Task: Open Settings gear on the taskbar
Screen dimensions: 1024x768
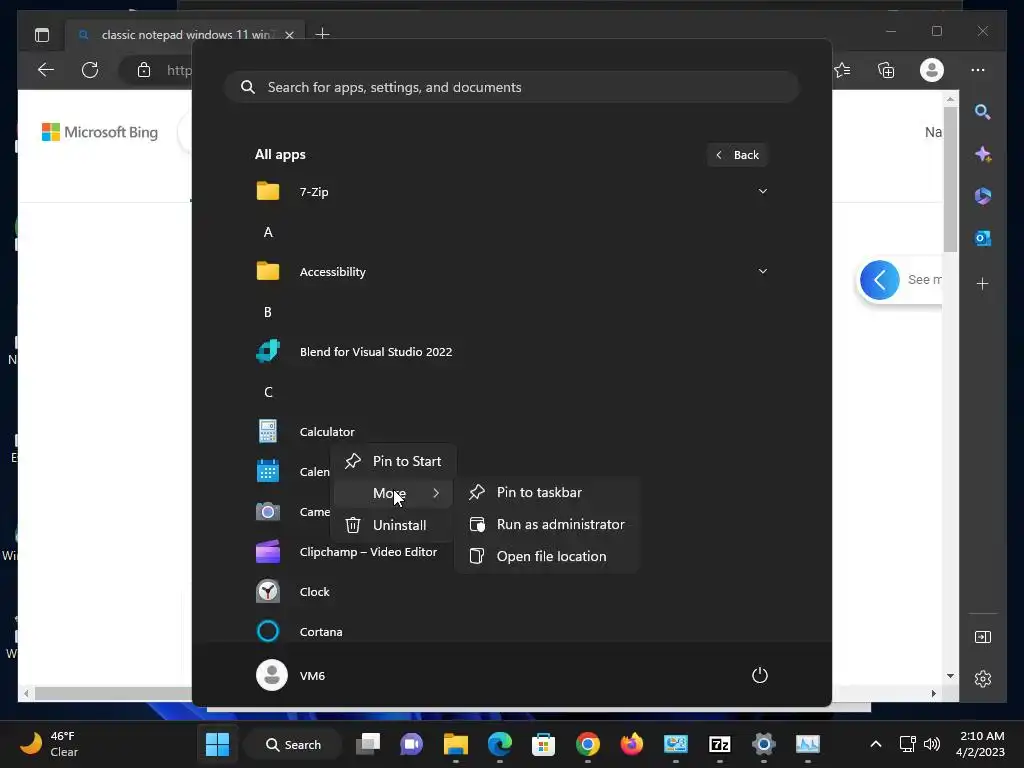Action: [x=763, y=744]
